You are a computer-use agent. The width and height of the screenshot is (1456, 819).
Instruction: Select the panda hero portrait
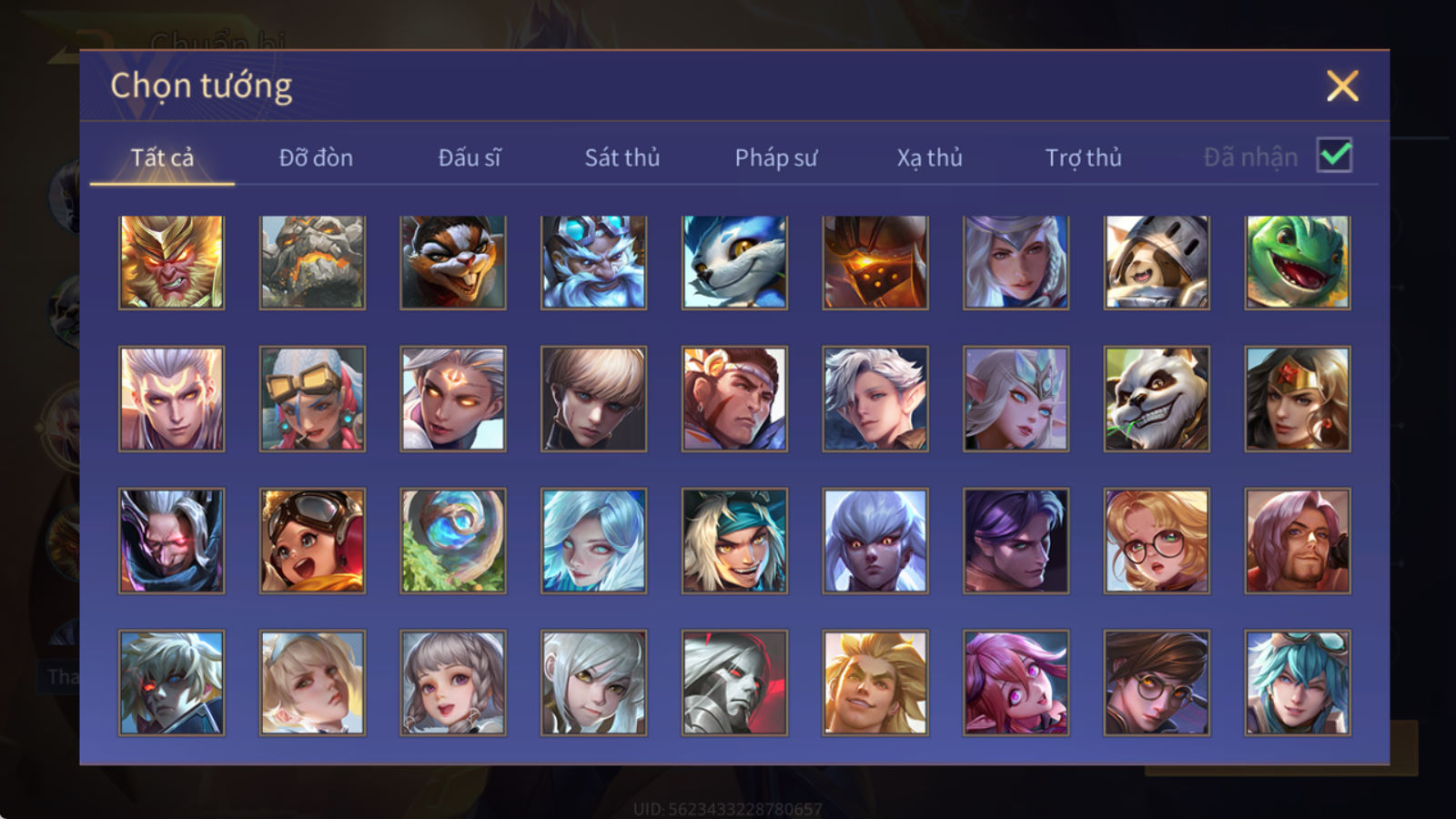(1157, 399)
